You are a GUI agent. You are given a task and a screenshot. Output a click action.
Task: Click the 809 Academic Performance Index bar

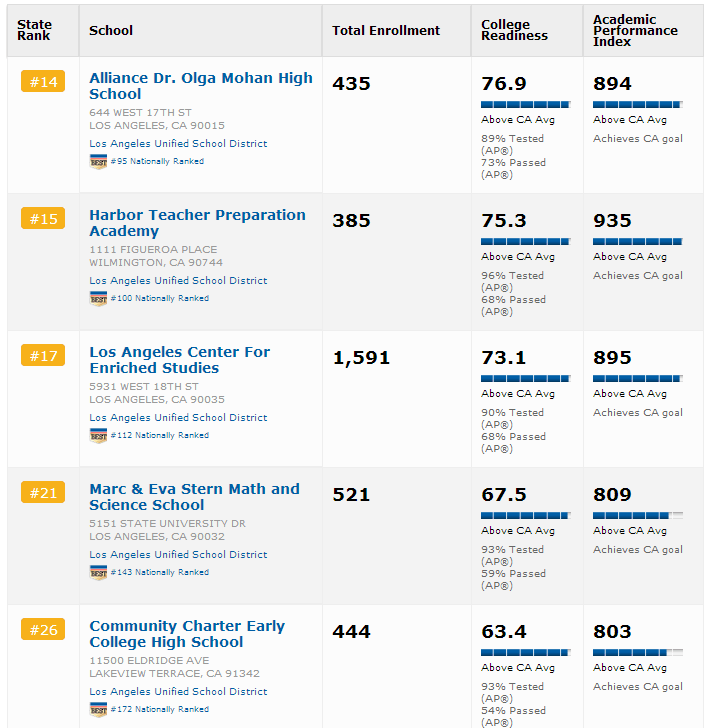tap(637, 515)
